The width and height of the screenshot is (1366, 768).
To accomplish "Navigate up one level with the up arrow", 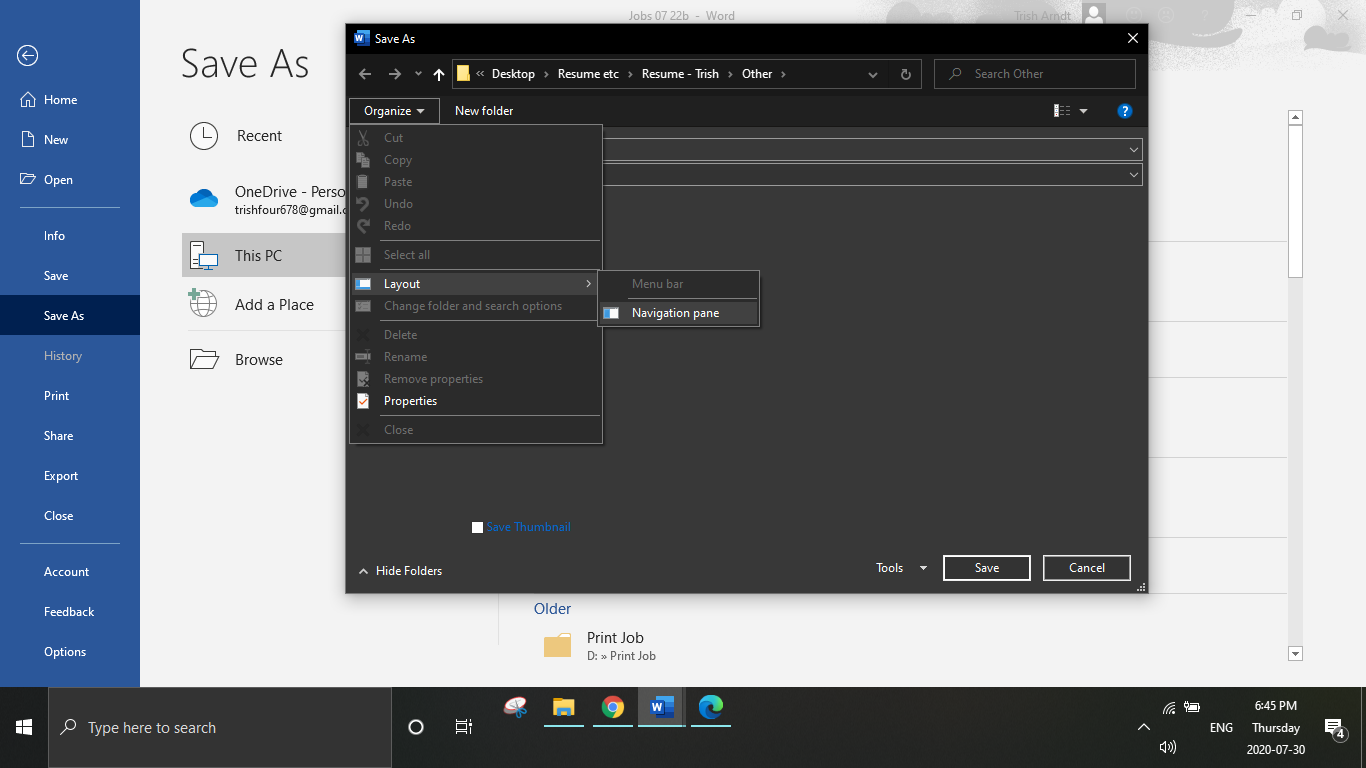I will [438, 74].
